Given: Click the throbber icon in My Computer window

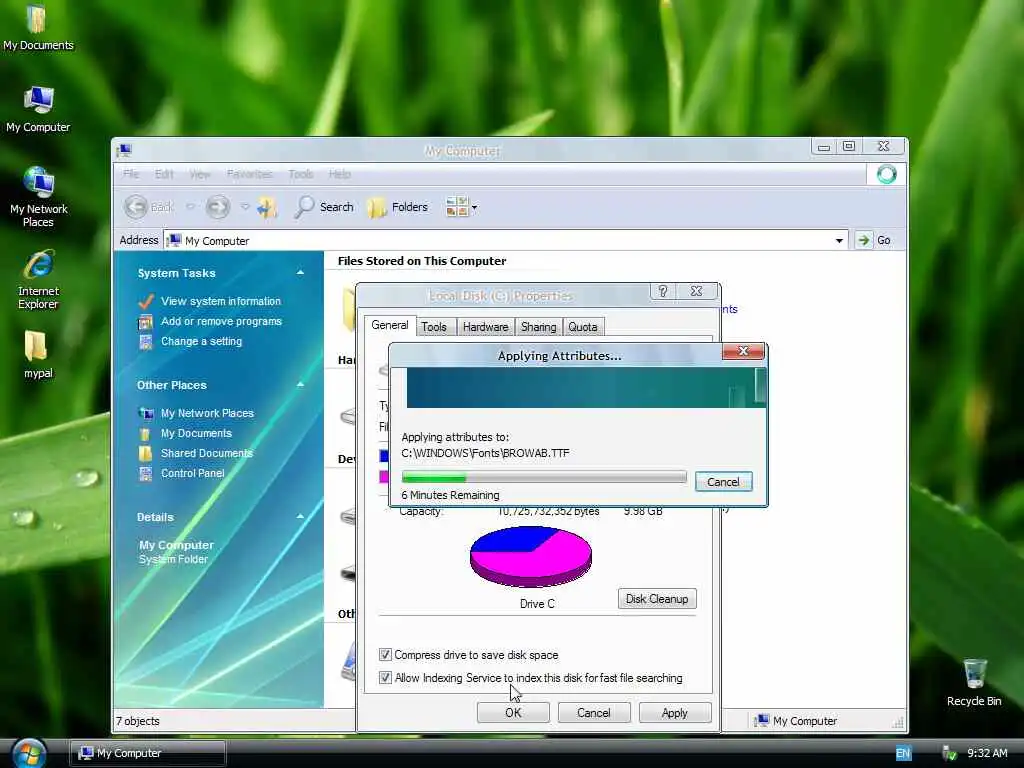Looking at the screenshot, I should (886, 174).
